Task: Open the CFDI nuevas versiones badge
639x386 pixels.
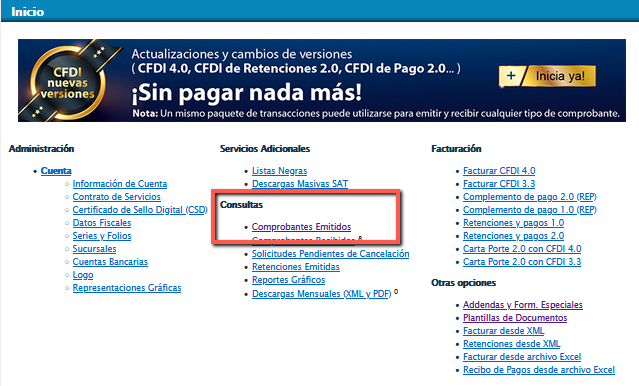Action: coord(68,83)
